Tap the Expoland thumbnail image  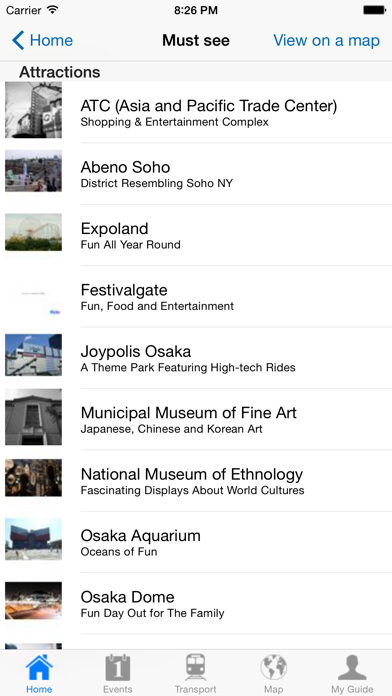pos(33,232)
